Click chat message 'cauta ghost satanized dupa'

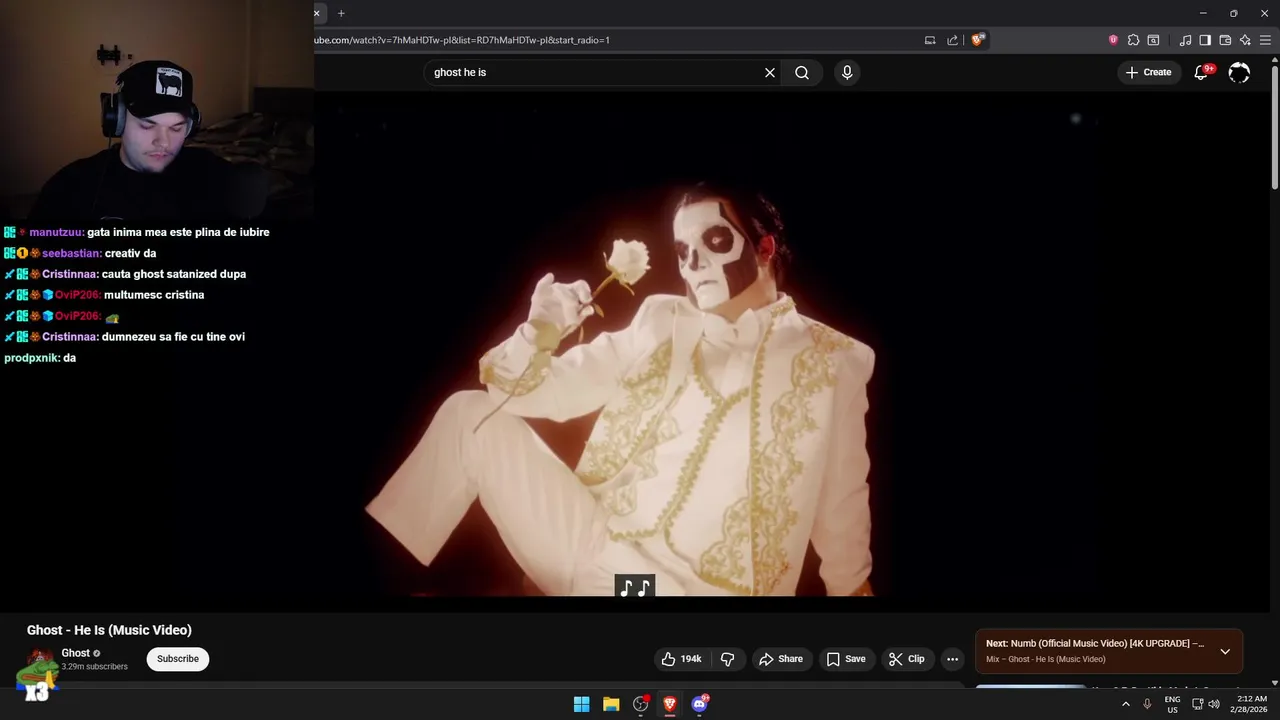(174, 274)
